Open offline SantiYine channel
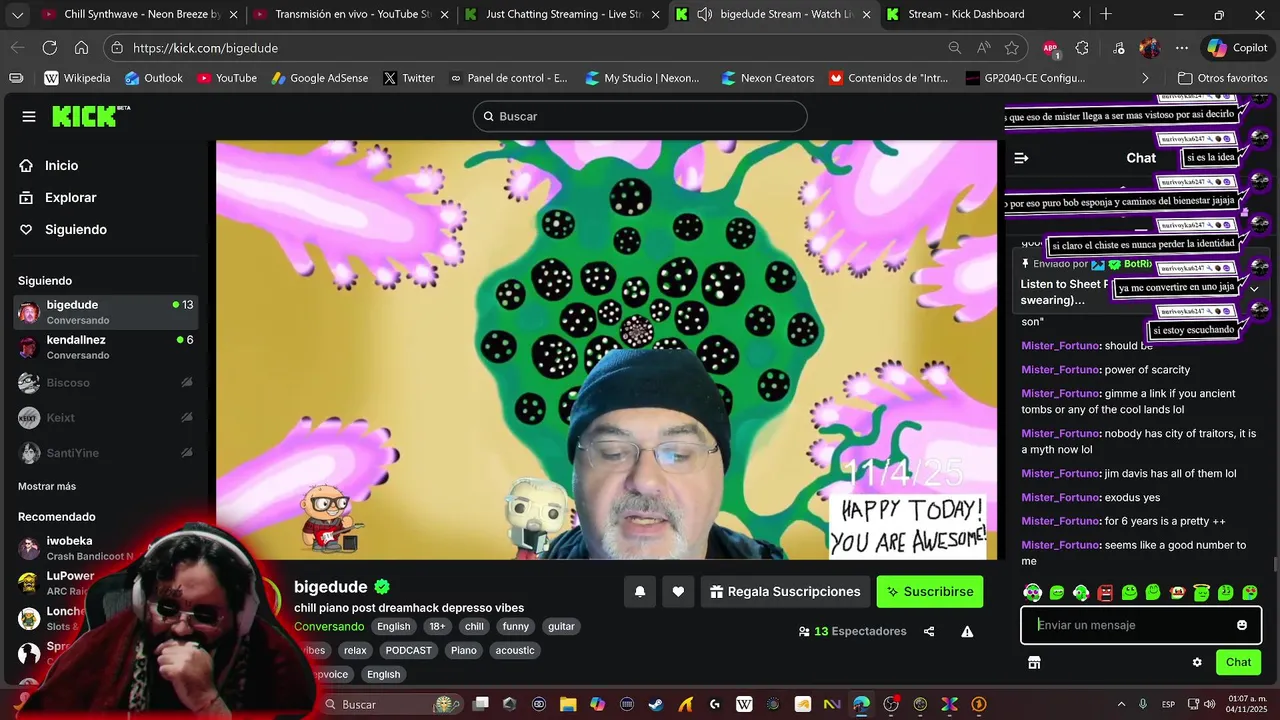 [106, 453]
